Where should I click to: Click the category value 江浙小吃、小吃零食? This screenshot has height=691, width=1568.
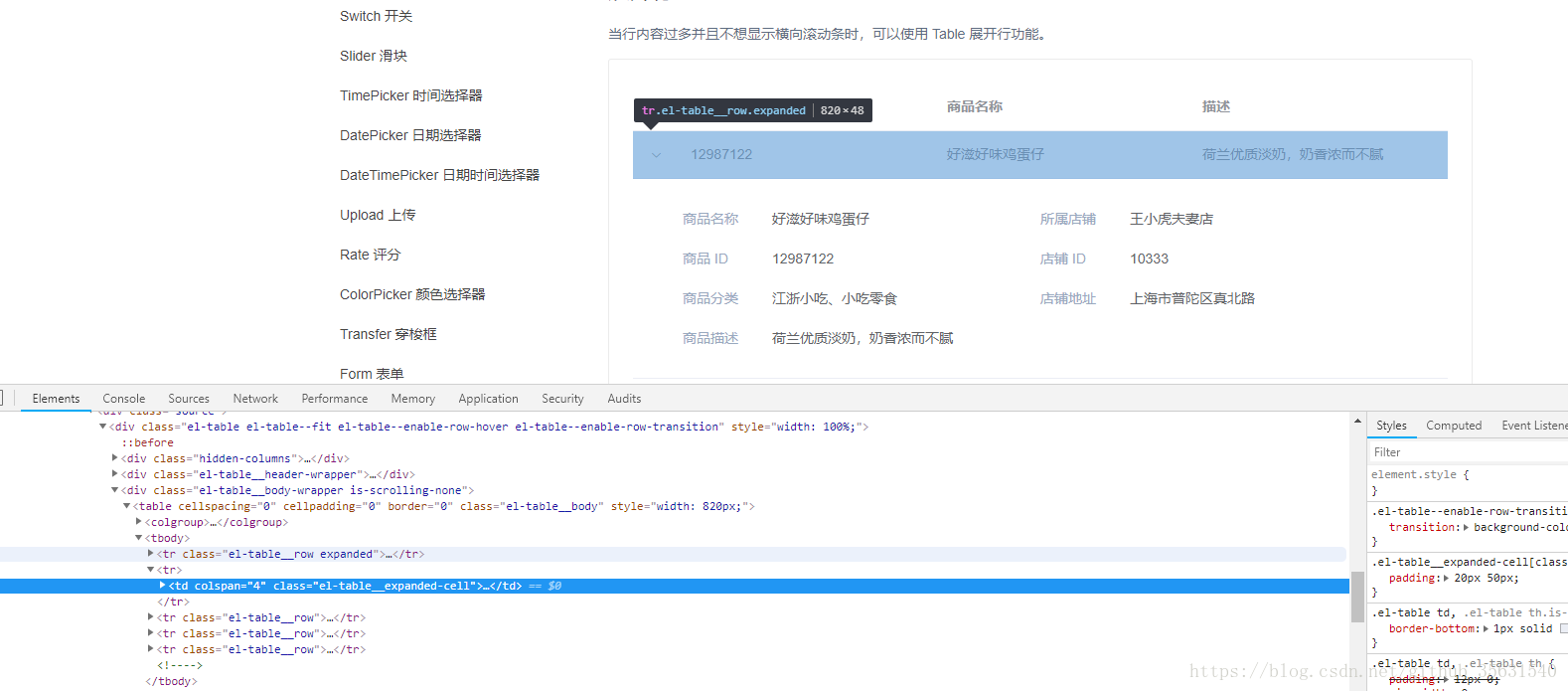835,298
